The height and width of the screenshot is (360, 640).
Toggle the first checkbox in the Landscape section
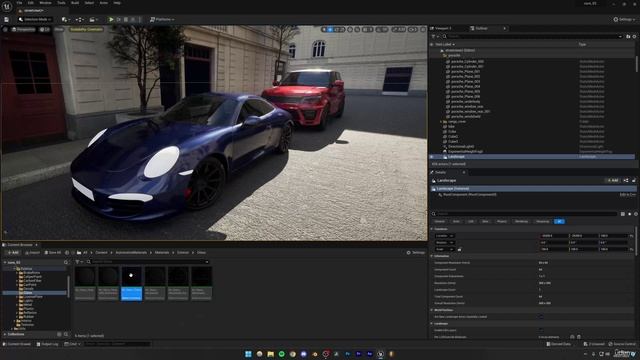(540, 330)
